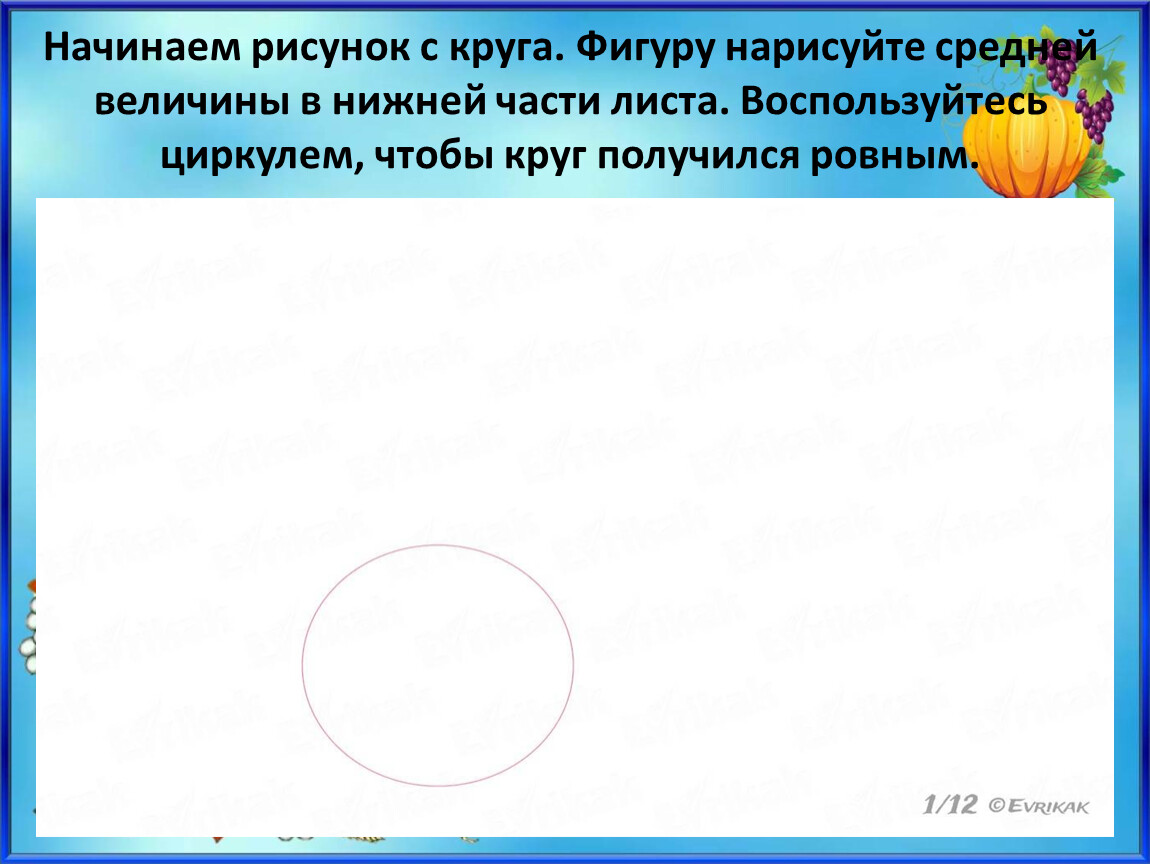Click the drawn circle outline on the sheet
1150x864 pixels.
pyautogui.click(x=438, y=665)
